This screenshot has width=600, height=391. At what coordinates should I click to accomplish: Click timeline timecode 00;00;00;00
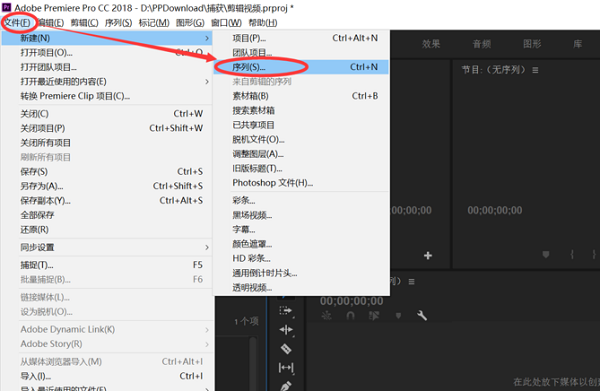[x=351, y=301]
